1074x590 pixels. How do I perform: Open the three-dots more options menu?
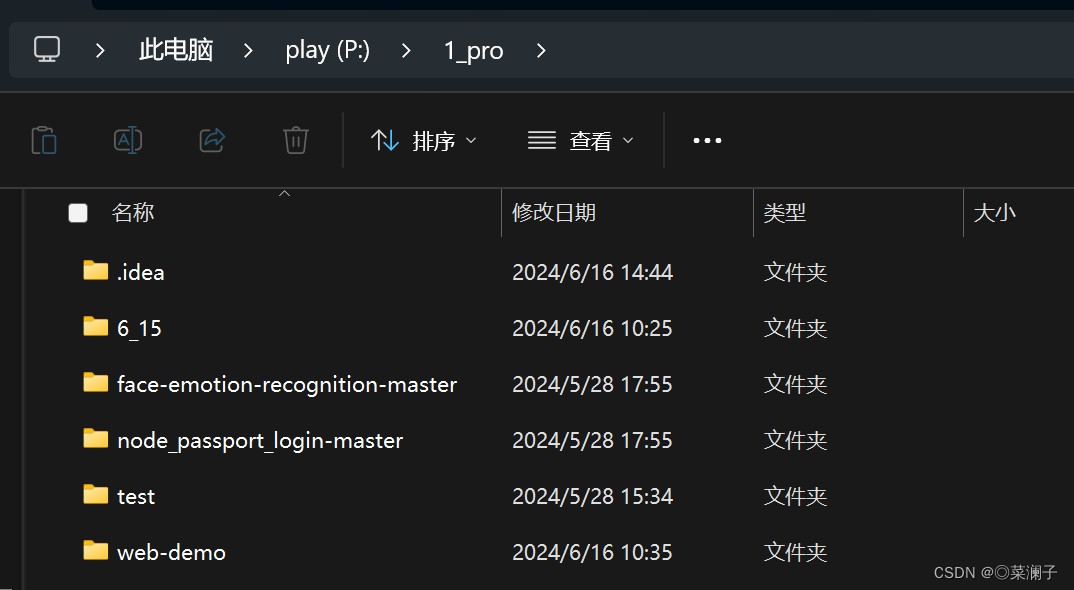click(707, 140)
